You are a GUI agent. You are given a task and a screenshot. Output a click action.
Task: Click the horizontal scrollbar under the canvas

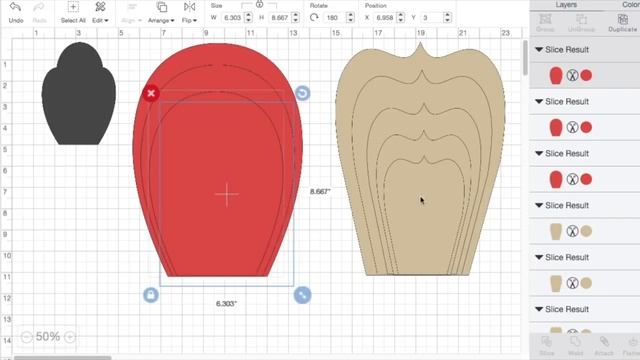pos(62,358)
